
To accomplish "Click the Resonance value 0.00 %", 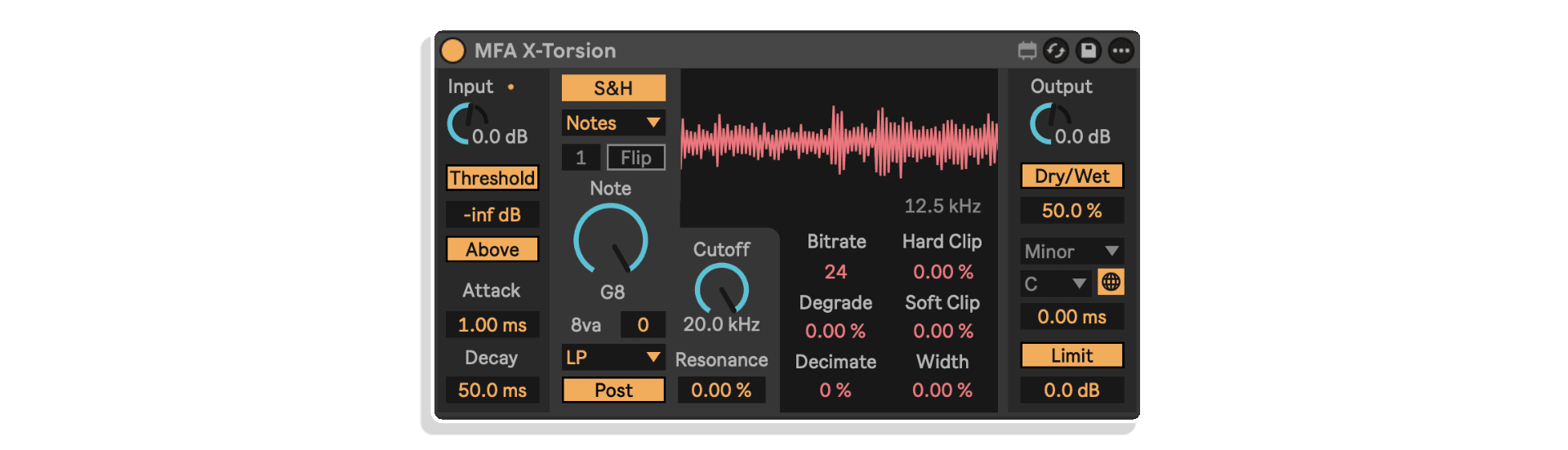I will coord(721,390).
